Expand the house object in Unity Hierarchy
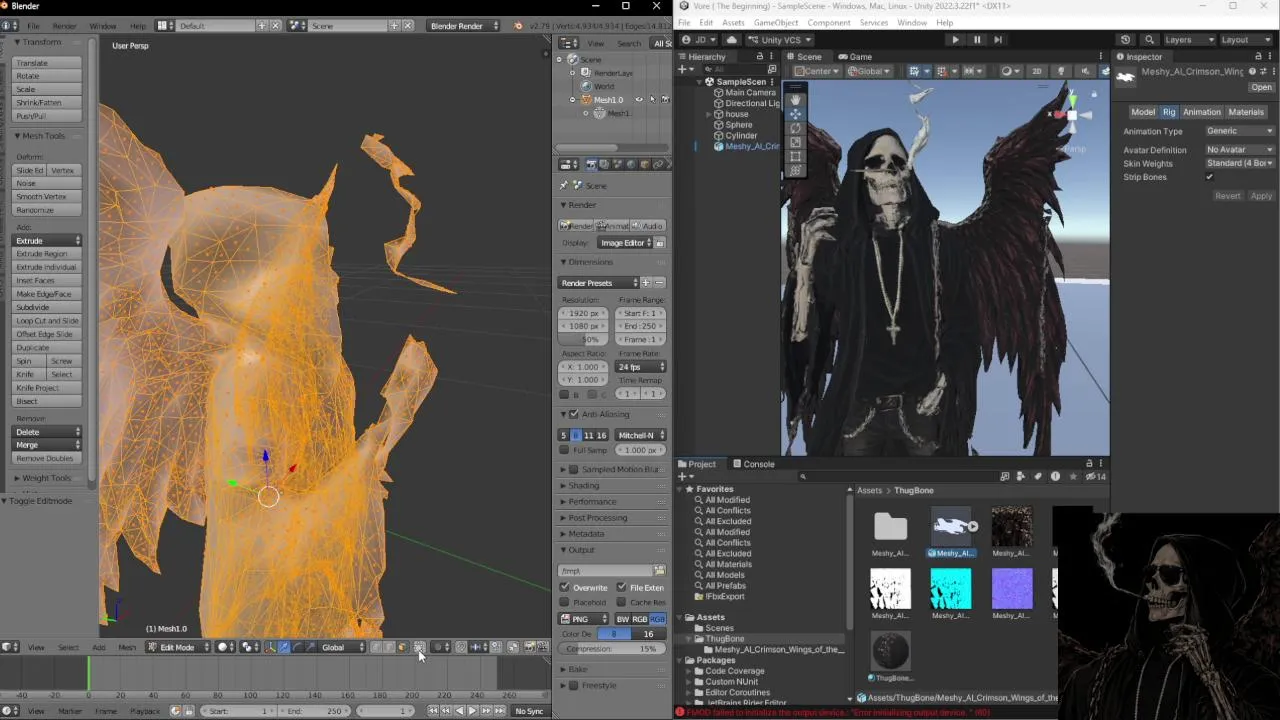 [x=708, y=114]
